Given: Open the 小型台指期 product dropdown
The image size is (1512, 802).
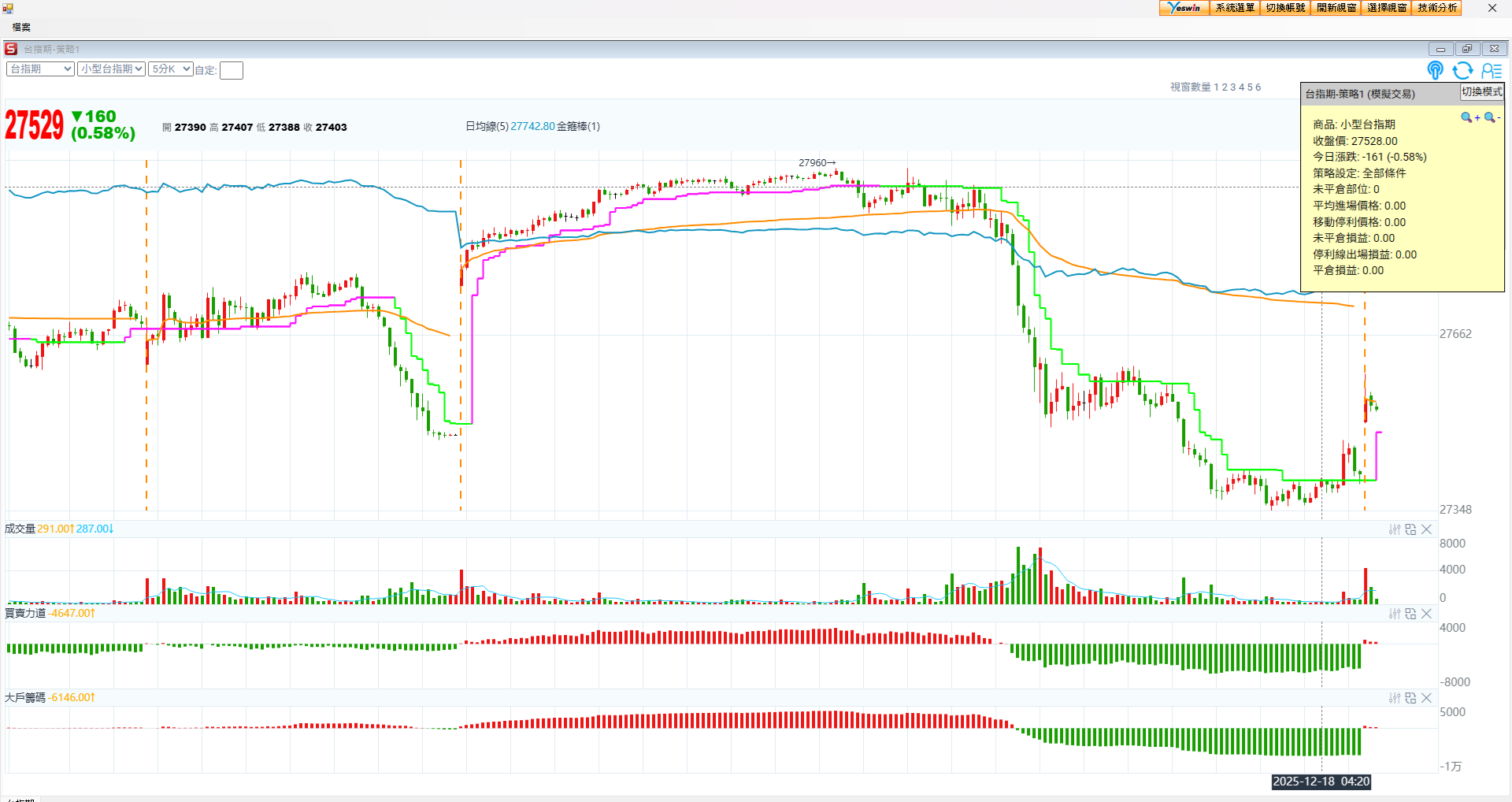Looking at the screenshot, I should tap(111, 69).
